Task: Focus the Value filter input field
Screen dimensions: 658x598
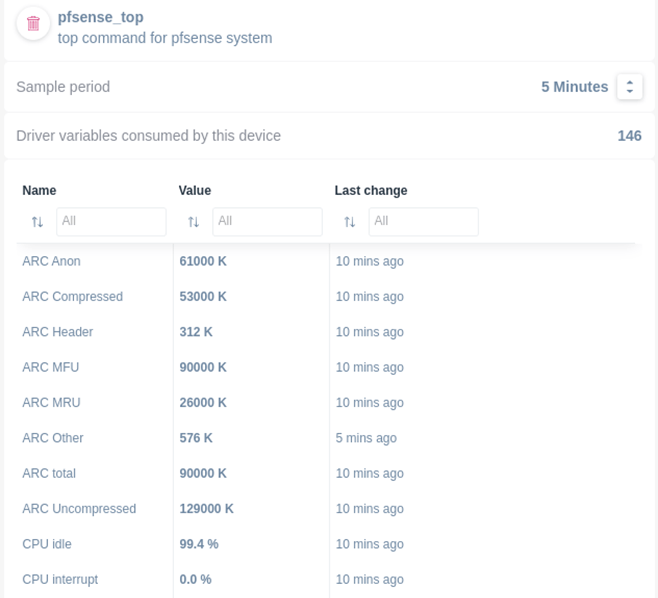Action: point(267,222)
